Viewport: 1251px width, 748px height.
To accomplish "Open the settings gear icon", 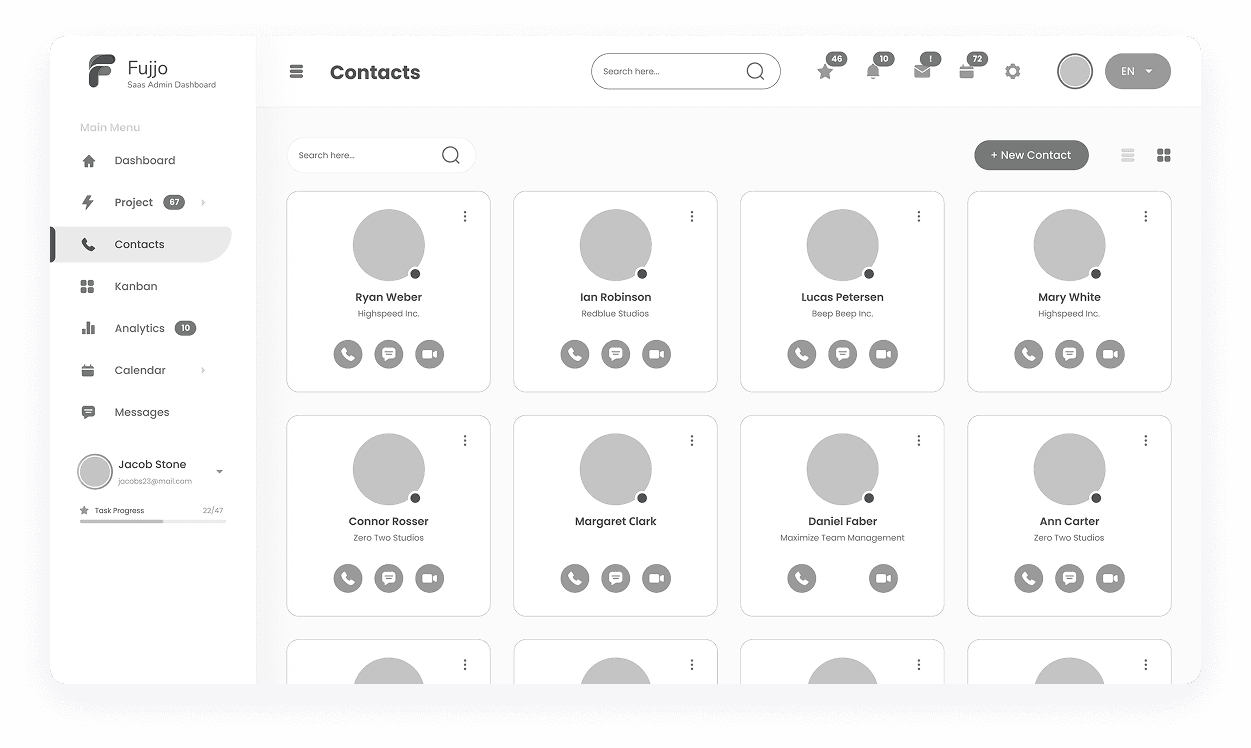I will pos(1013,71).
